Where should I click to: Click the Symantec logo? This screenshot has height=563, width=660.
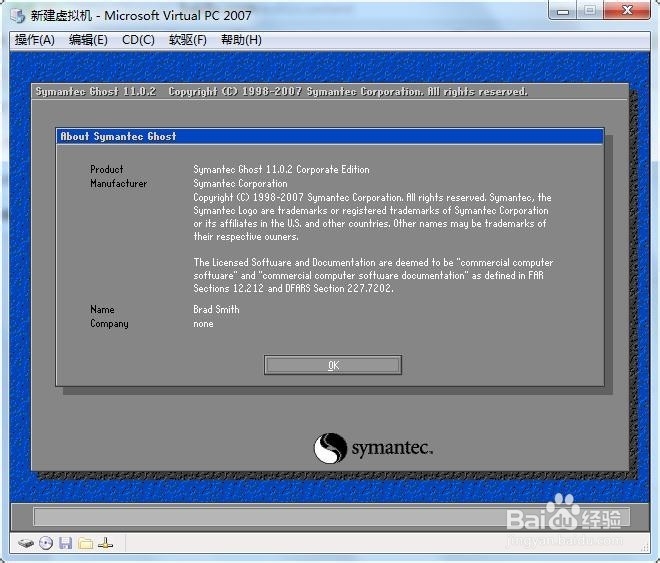point(373,448)
